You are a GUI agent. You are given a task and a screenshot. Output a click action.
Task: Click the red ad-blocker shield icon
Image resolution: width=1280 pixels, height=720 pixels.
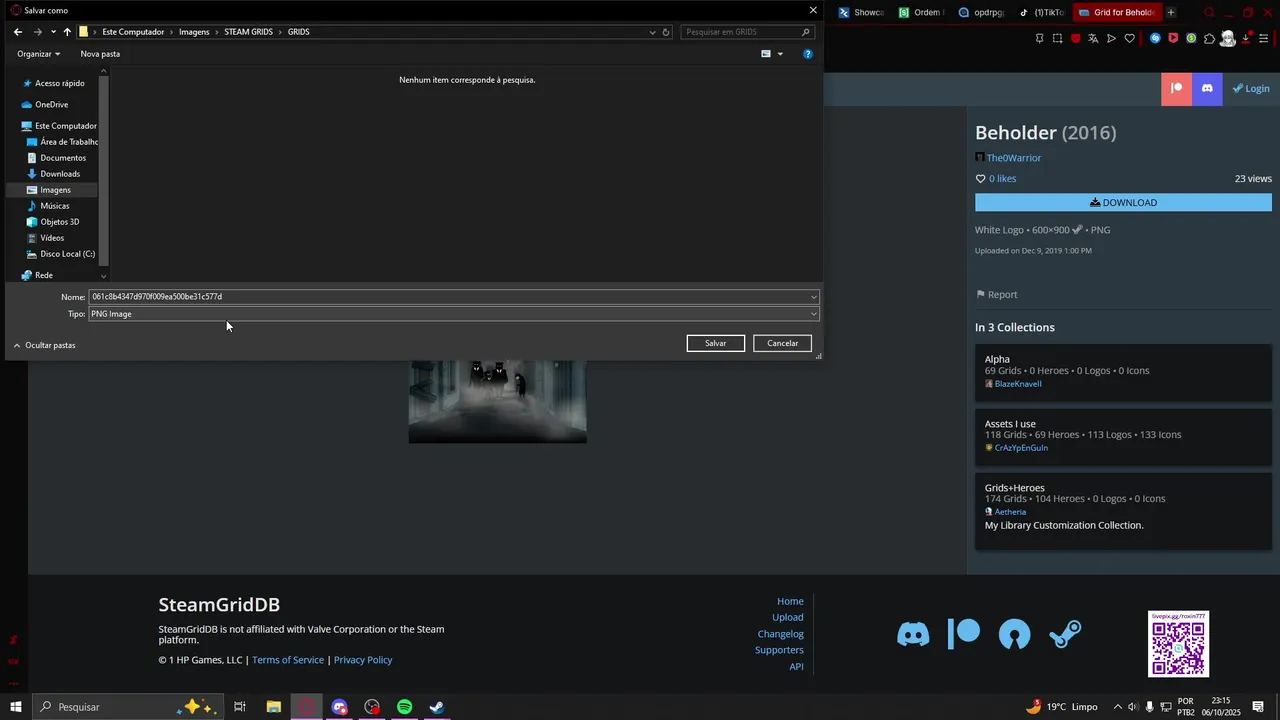[x=1075, y=39]
